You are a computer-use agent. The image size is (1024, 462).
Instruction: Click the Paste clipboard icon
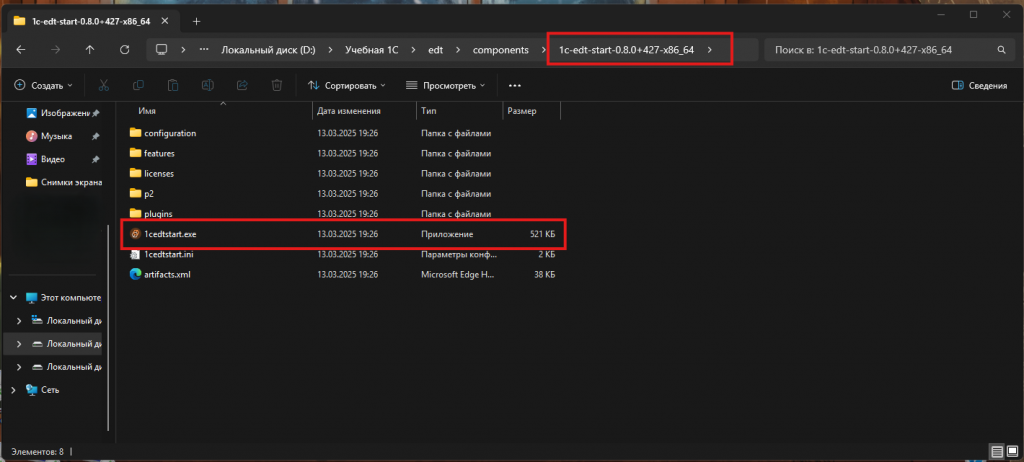pos(173,85)
